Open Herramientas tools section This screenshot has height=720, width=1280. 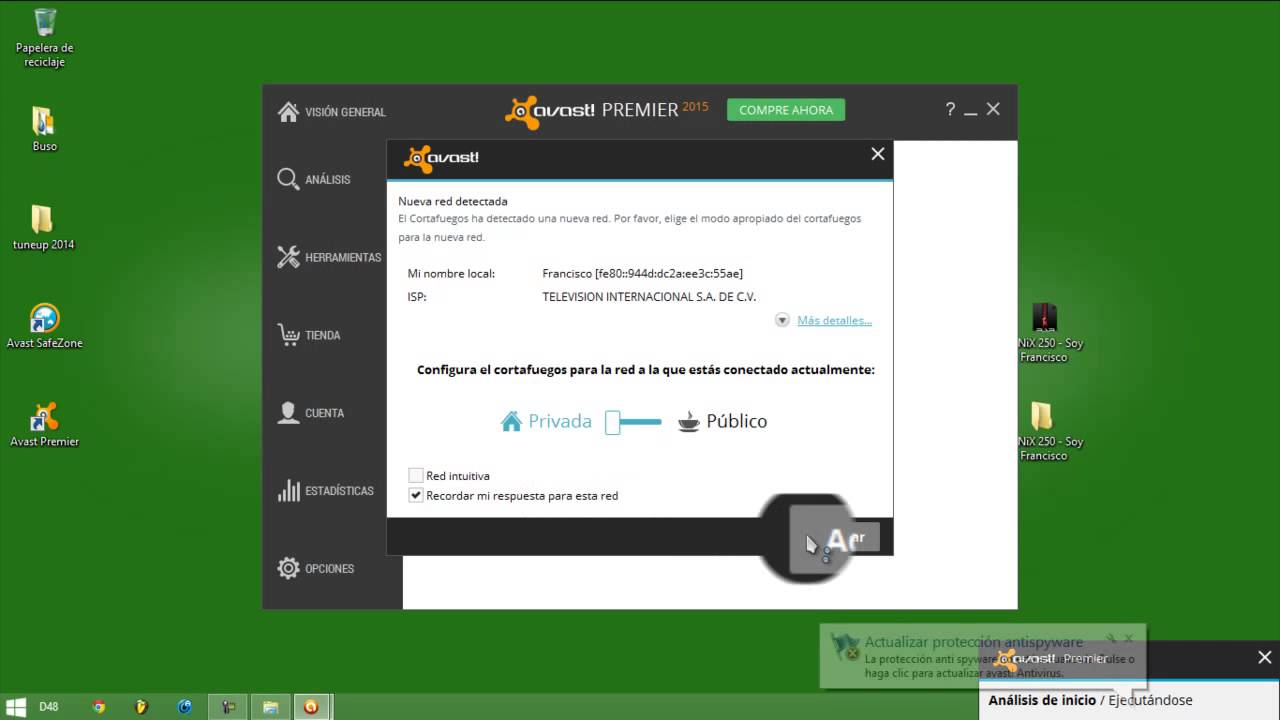(329, 257)
